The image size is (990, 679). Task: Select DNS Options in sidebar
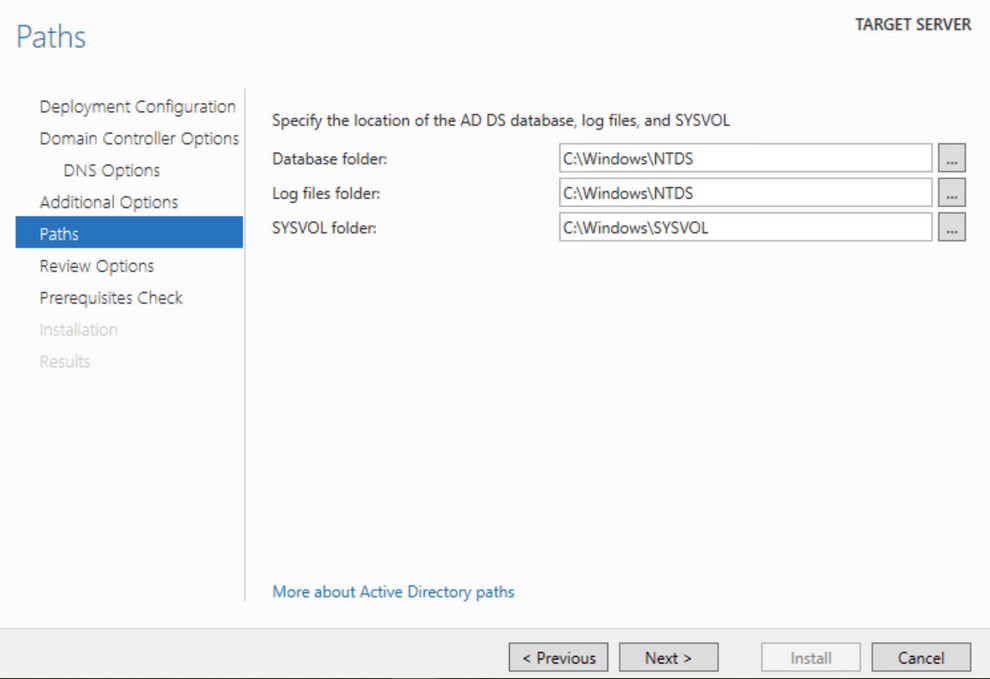(x=111, y=170)
